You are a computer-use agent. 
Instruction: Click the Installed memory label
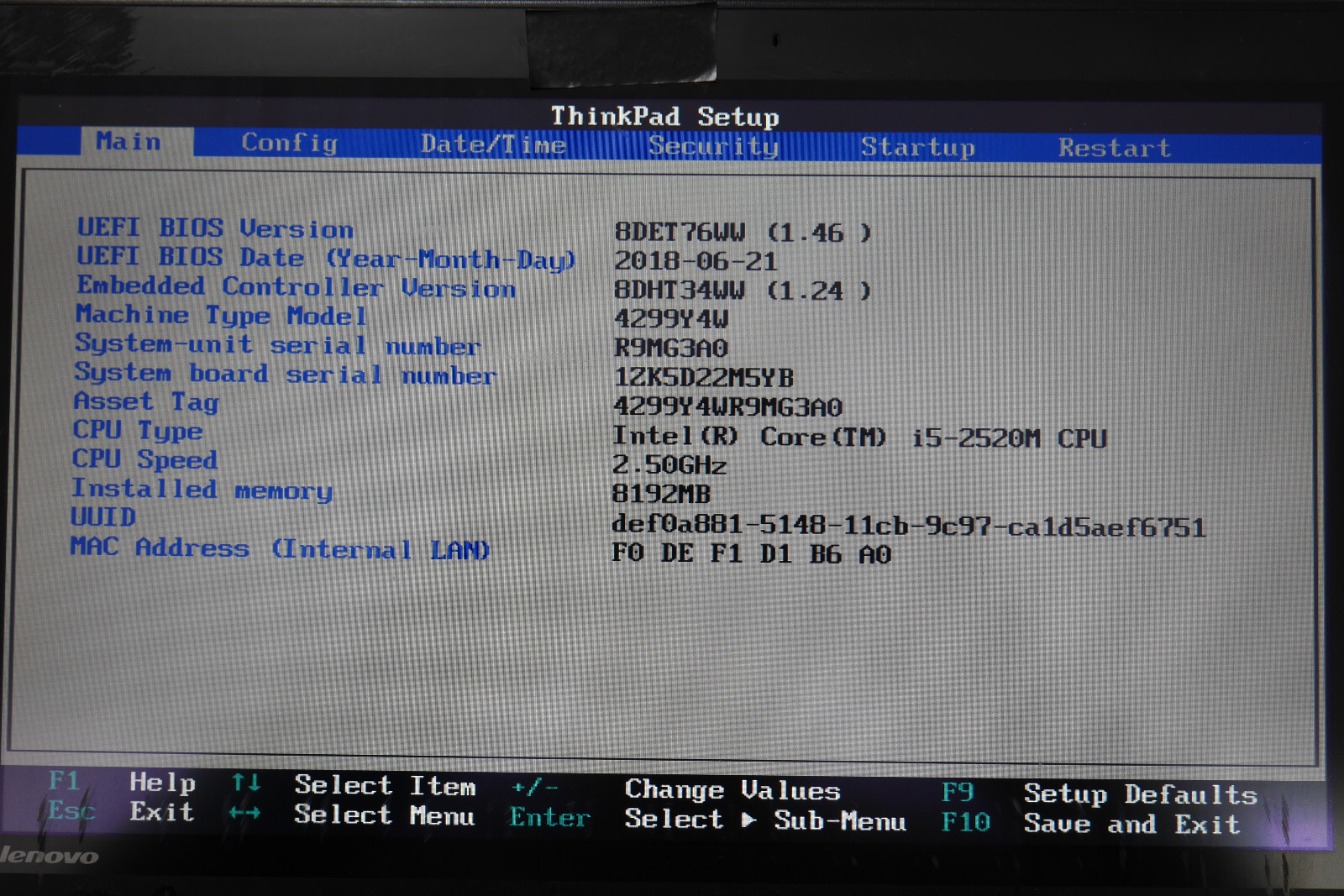pyautogui.click(x=202, y=489)
